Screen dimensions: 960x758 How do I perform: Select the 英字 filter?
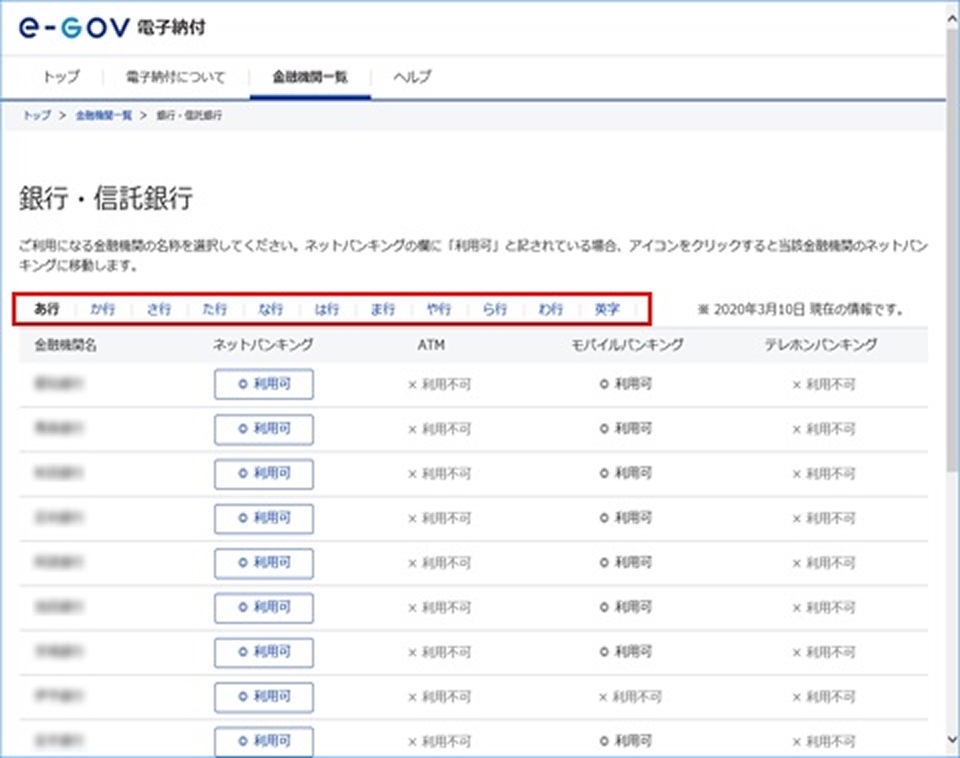608,309
